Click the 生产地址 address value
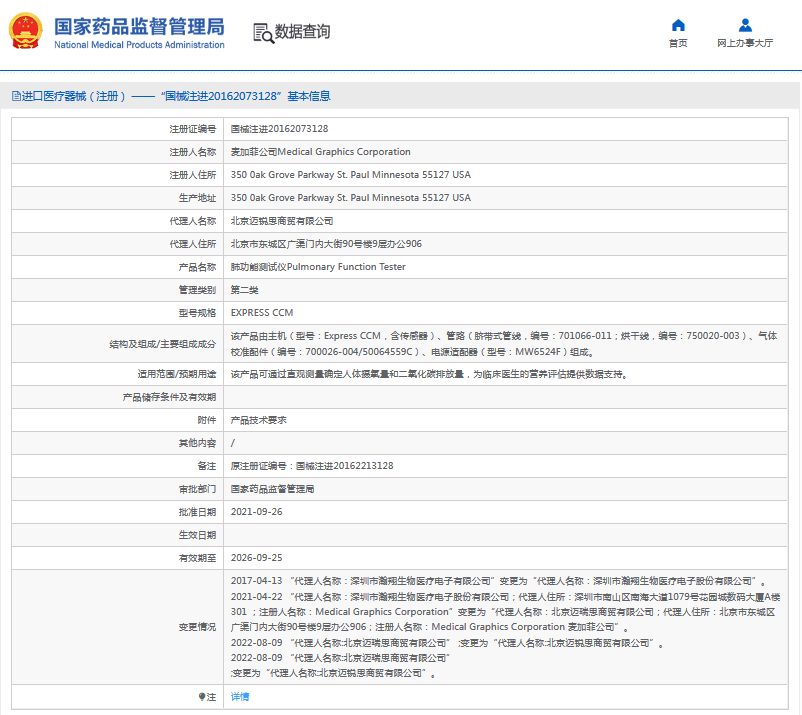This screenshot has height=715, width=802. (x=350, y=198)
